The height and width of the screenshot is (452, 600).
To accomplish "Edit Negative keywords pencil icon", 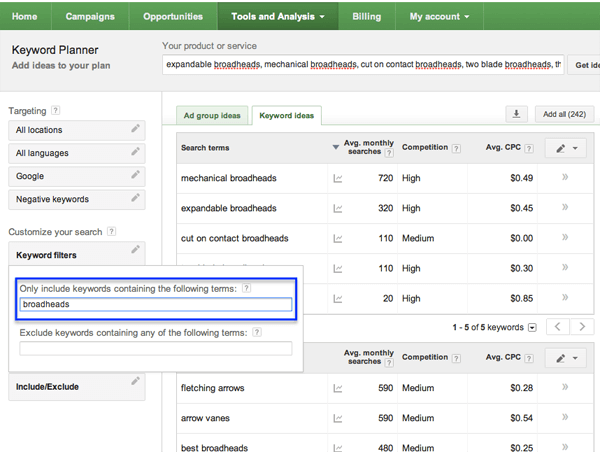I will coord(135,198).
